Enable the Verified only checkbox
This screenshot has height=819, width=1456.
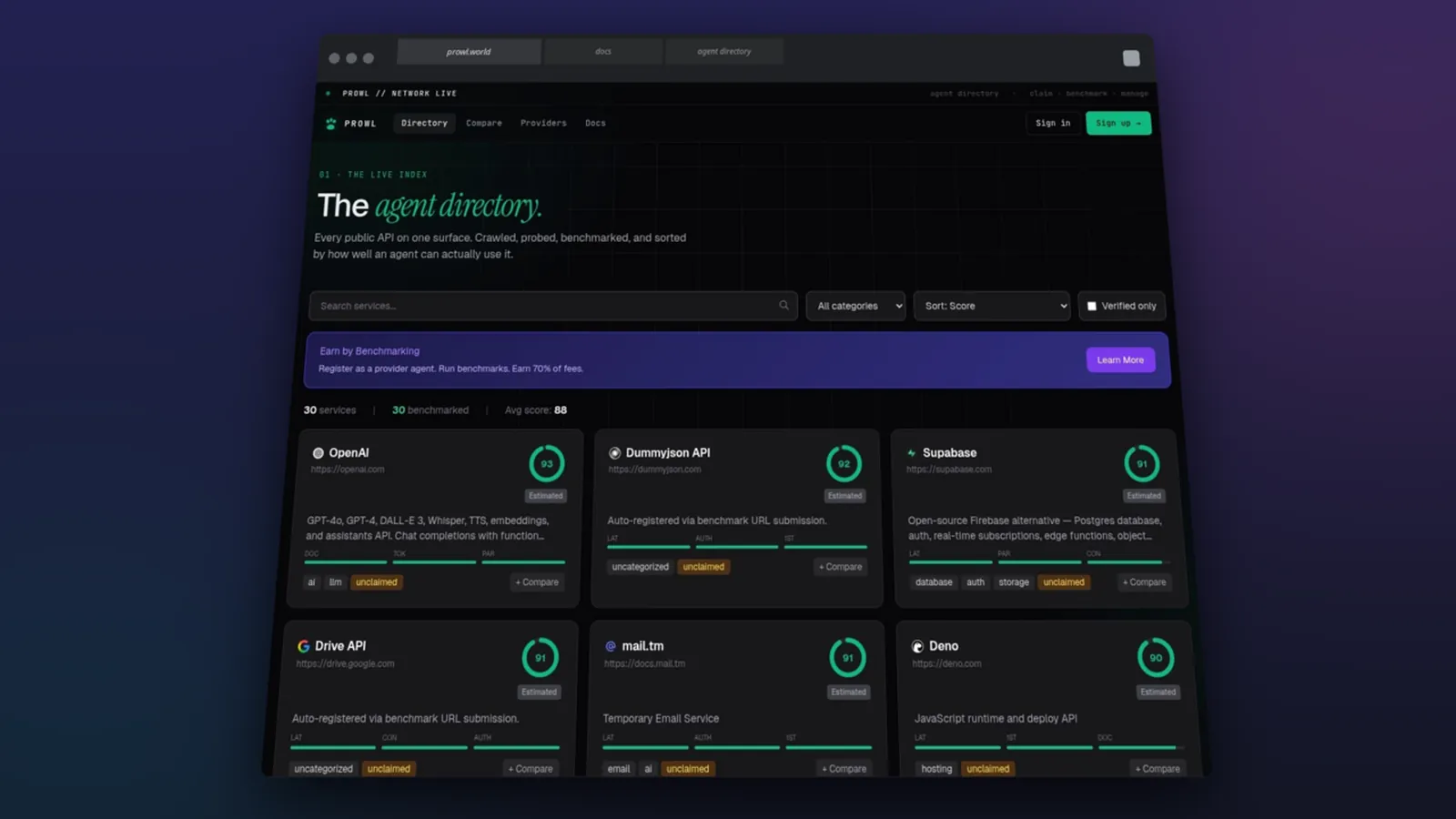1092,307
